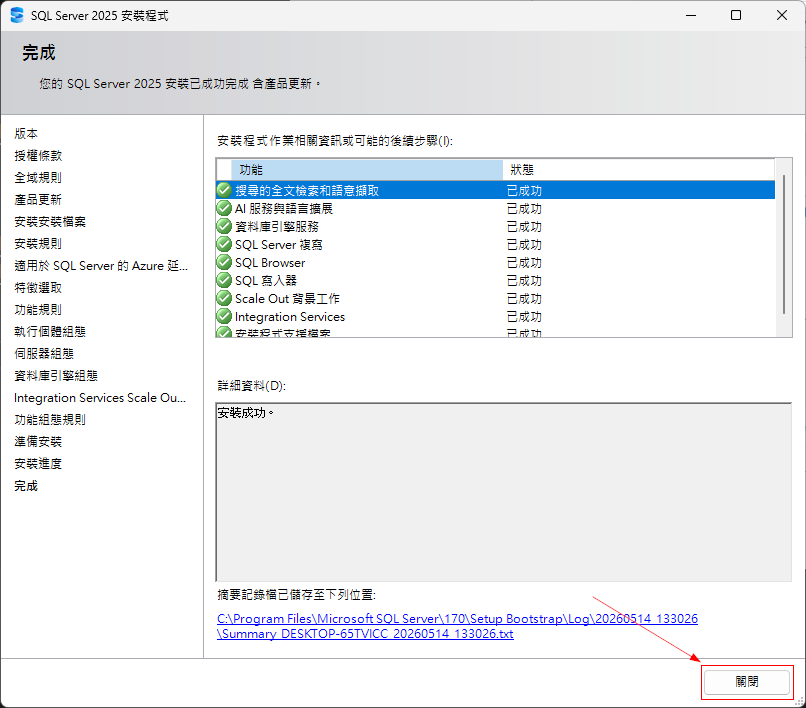The image size is (806, 708).
Task: Click green check icon for SQL 寫入器
Action: point(224,280)
